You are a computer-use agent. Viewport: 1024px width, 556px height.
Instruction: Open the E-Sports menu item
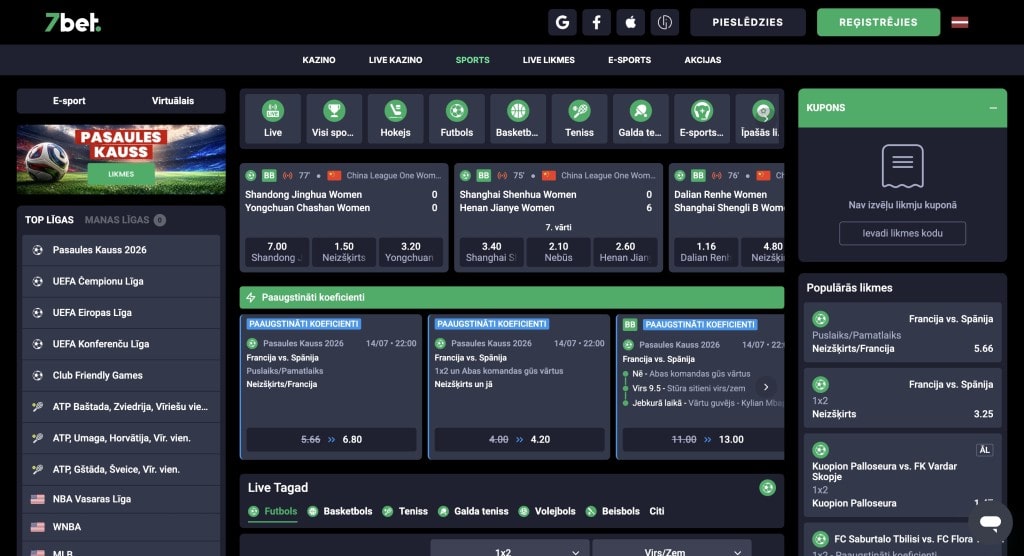[x=630, y=60]
